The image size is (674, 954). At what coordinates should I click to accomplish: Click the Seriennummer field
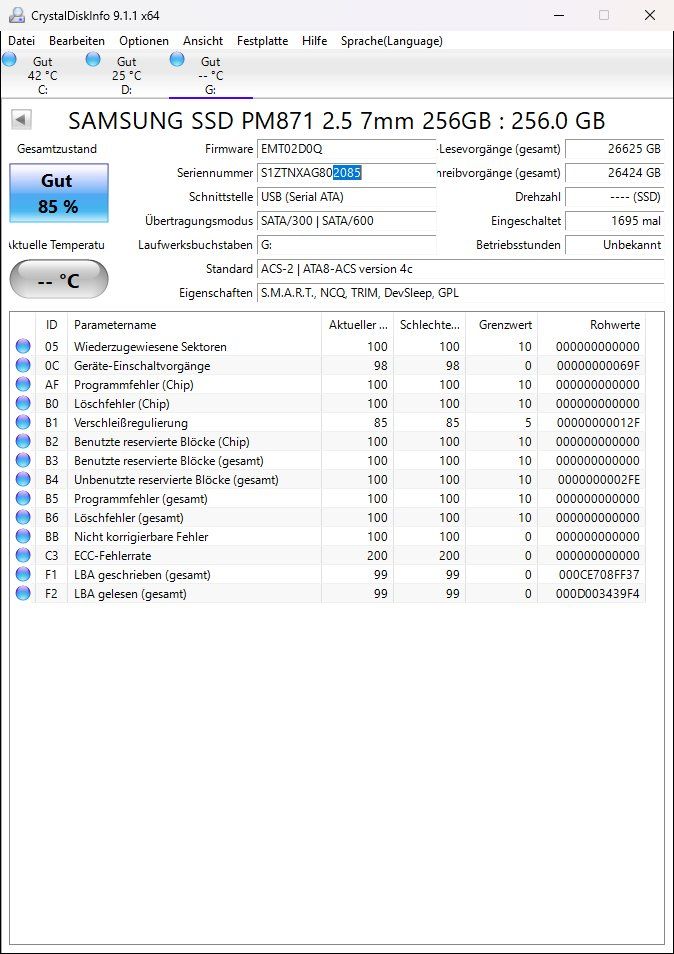(x=347, y=173)
